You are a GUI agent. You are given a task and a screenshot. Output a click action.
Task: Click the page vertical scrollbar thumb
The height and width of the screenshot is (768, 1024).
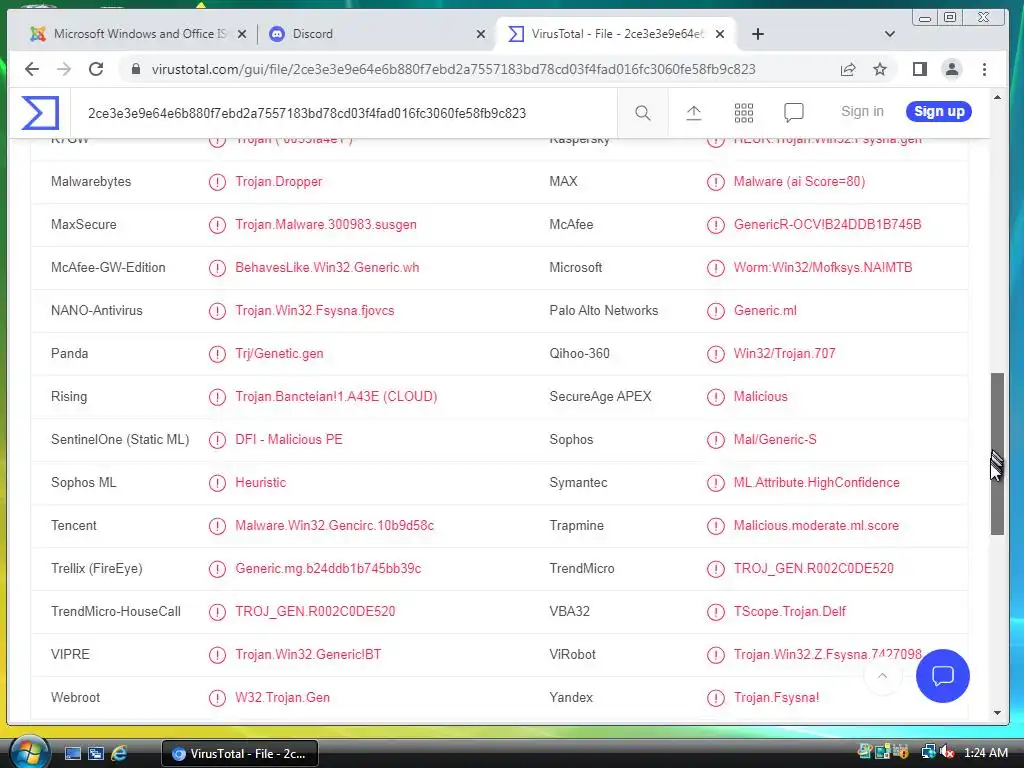[x=997, y=454]
